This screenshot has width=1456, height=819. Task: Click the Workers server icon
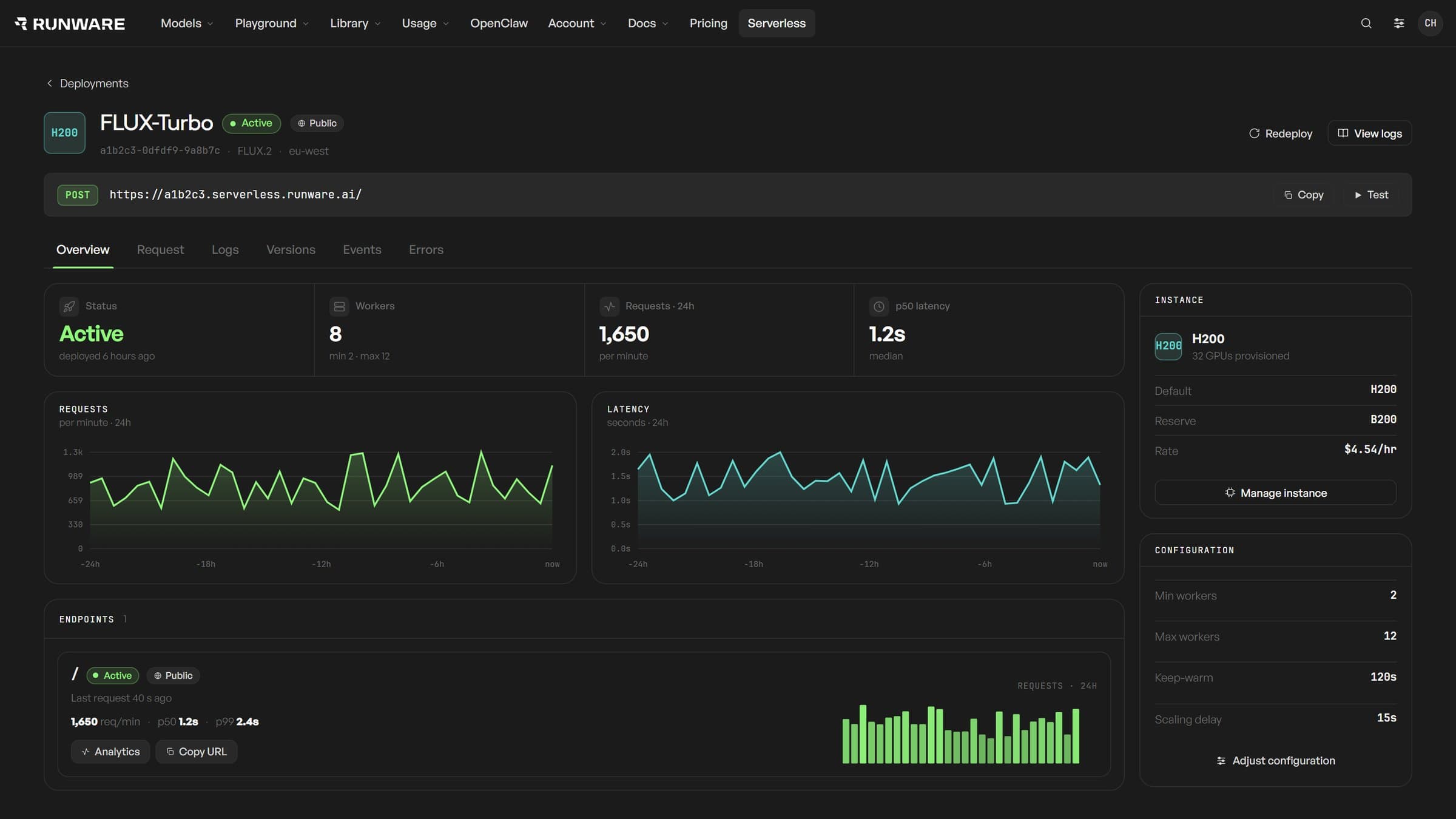point(339,306)
